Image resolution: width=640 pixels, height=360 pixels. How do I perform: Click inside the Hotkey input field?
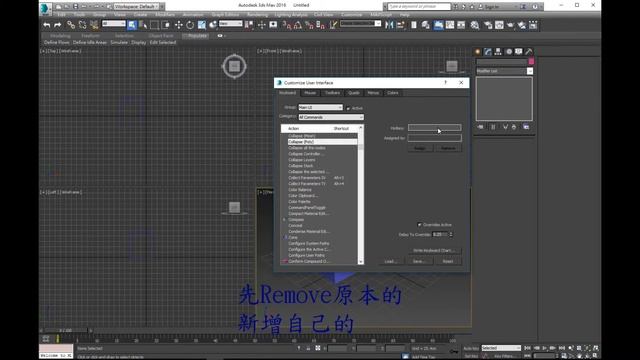(x=435, y=128)
